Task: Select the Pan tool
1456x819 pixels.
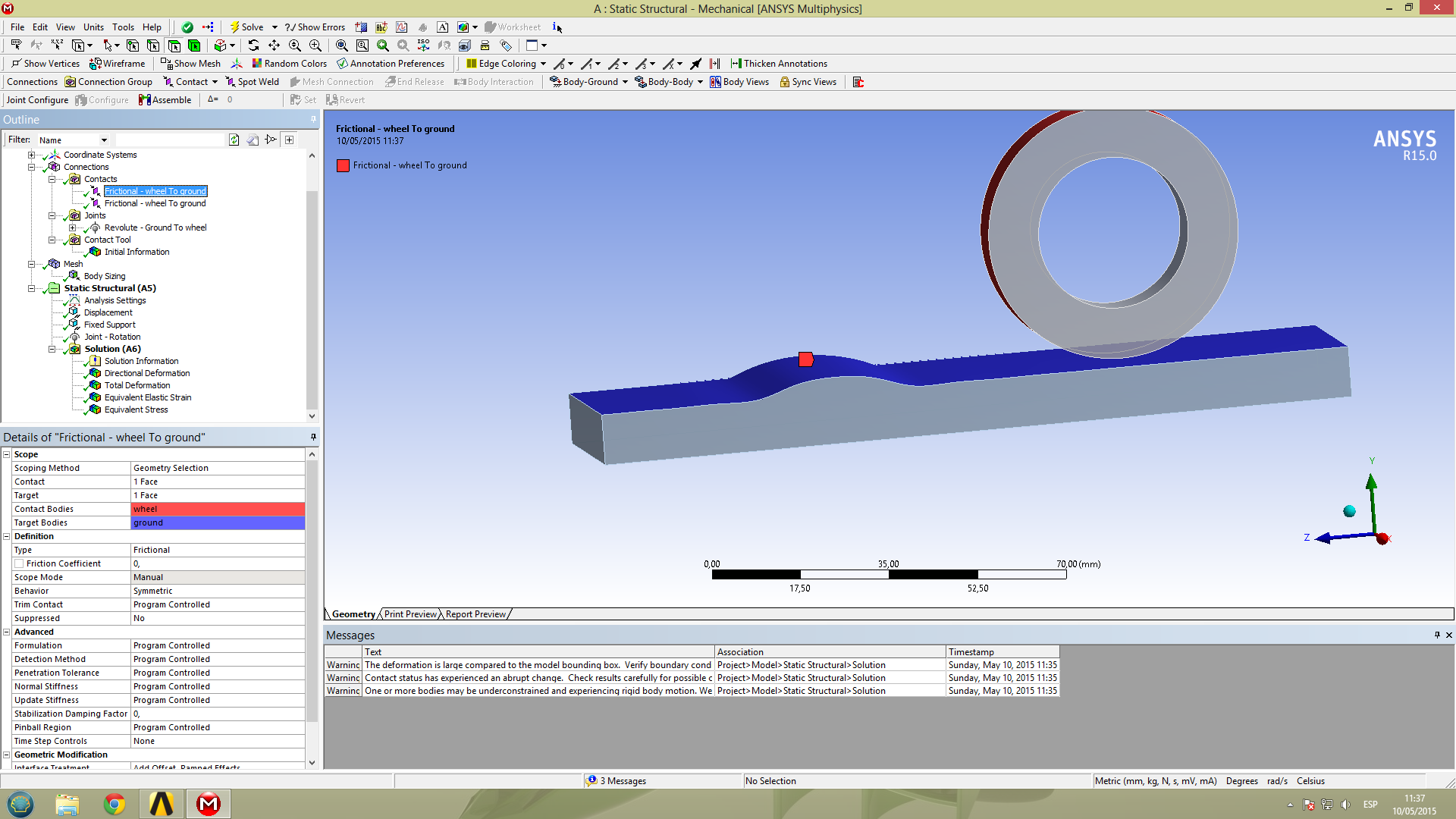Action: tap(275, 45)
